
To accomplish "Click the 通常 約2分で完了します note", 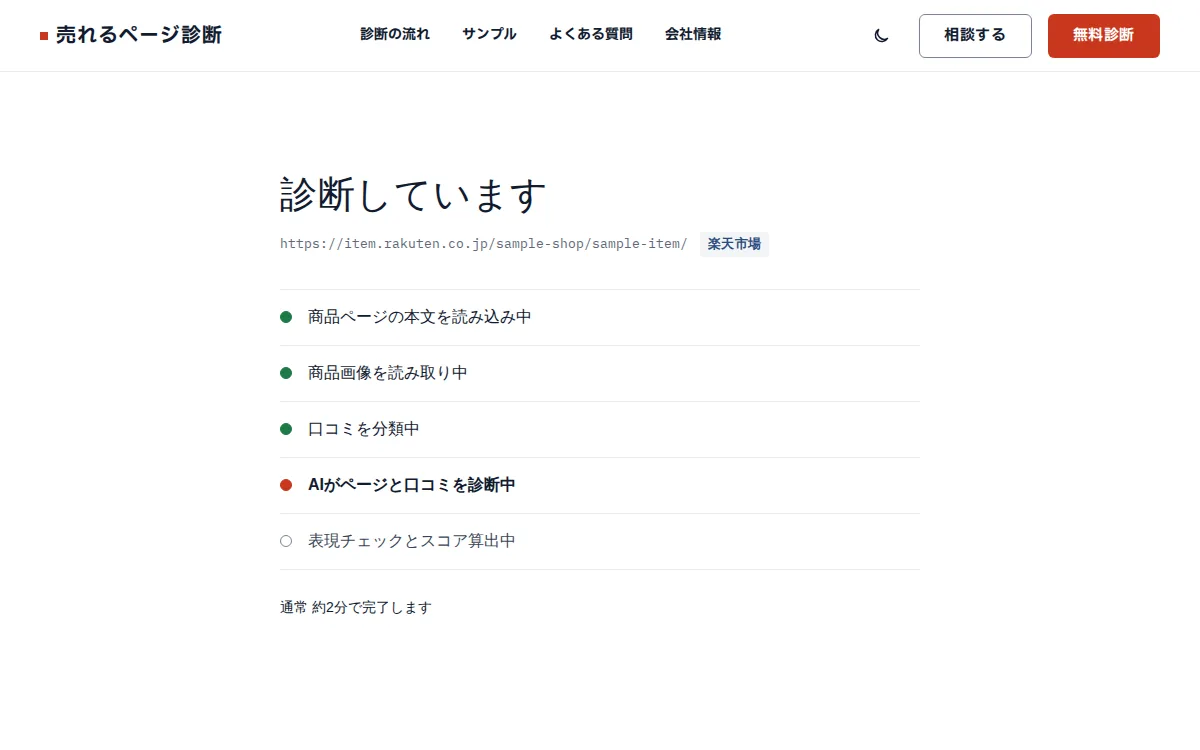I will [x=356, y=607].
